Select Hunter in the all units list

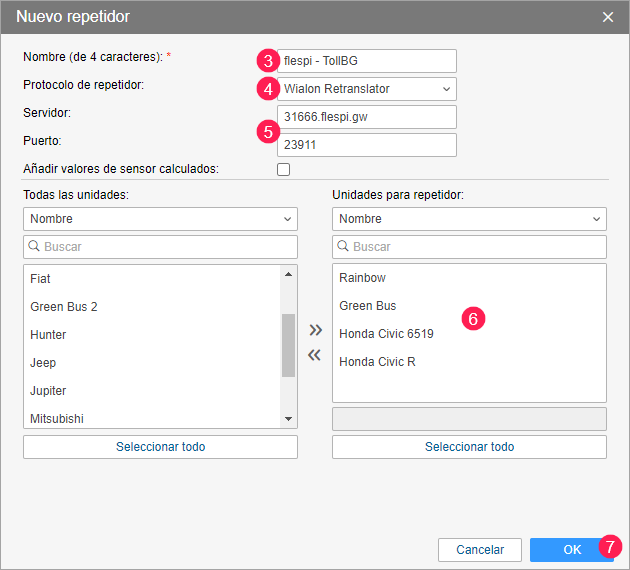coord(48,335)
